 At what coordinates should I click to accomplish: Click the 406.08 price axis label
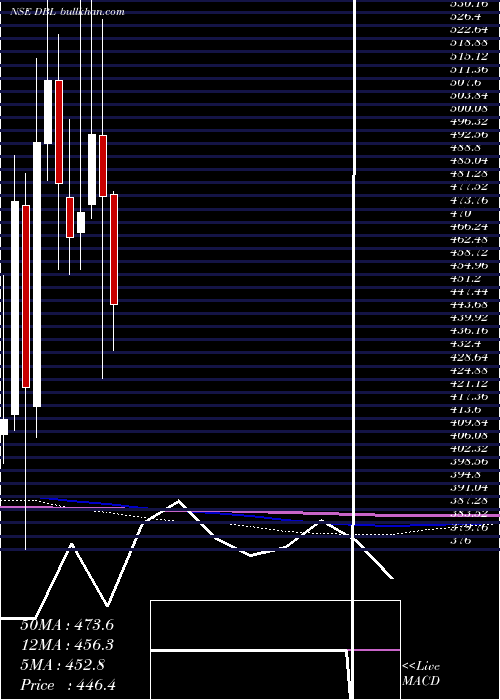tap(470, 436)
